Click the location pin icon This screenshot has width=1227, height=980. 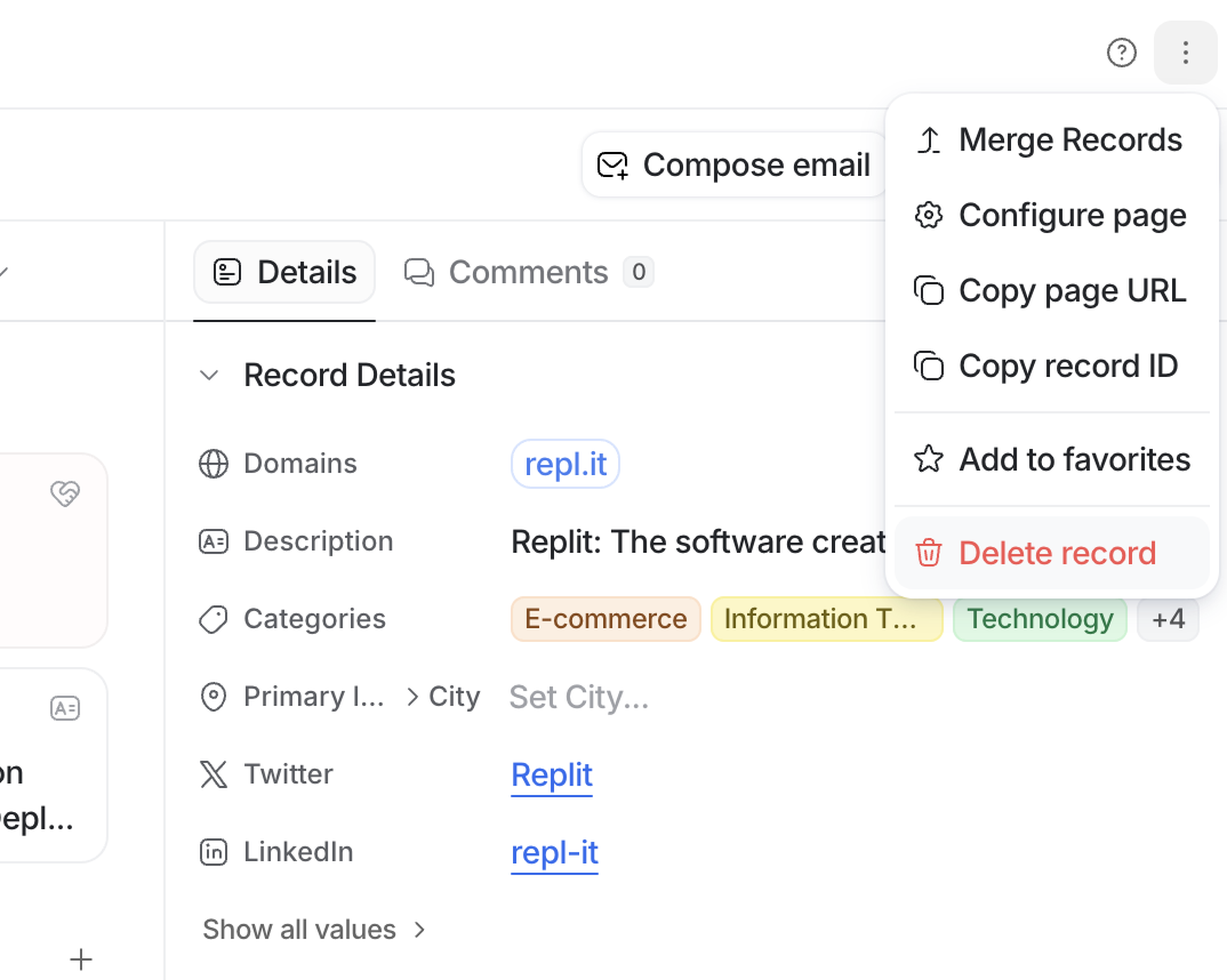pos(213,697)
